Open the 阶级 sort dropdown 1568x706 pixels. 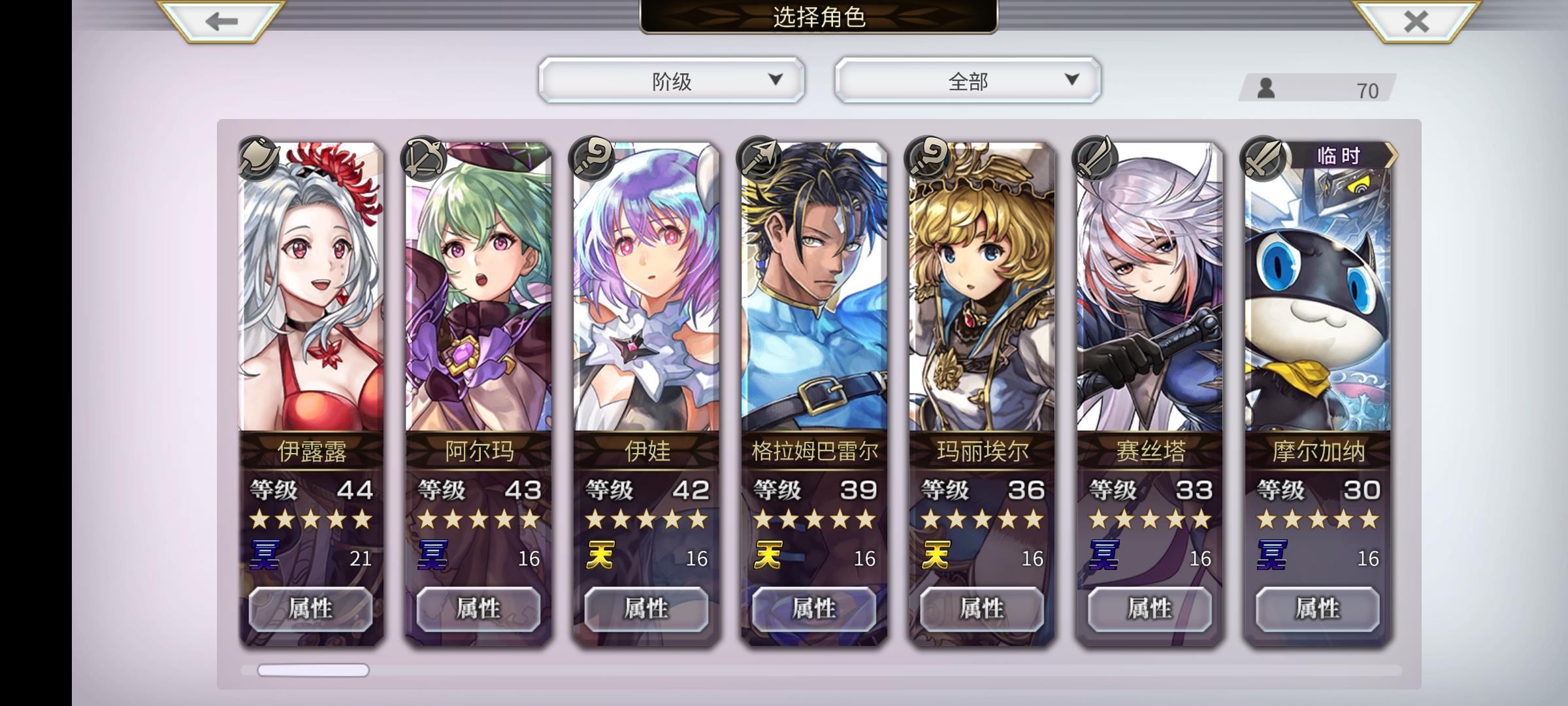click(x=671, y=80)
